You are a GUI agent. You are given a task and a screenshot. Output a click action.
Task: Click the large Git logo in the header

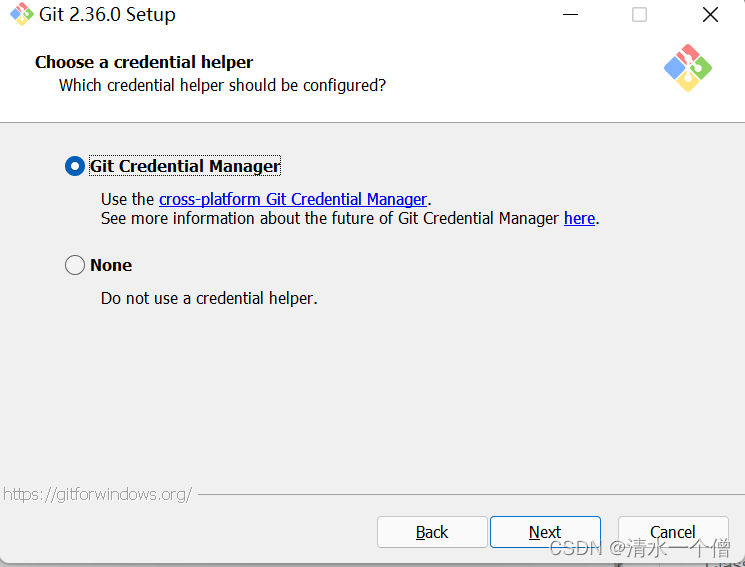click(x=688, y=68)
